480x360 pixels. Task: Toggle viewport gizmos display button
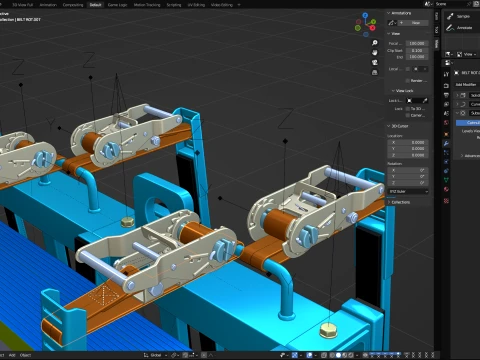click(295, 355)
